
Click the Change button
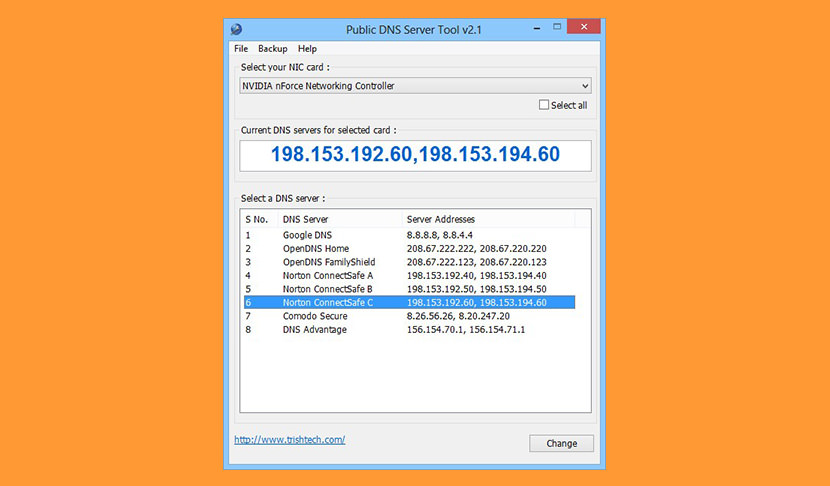561,444
